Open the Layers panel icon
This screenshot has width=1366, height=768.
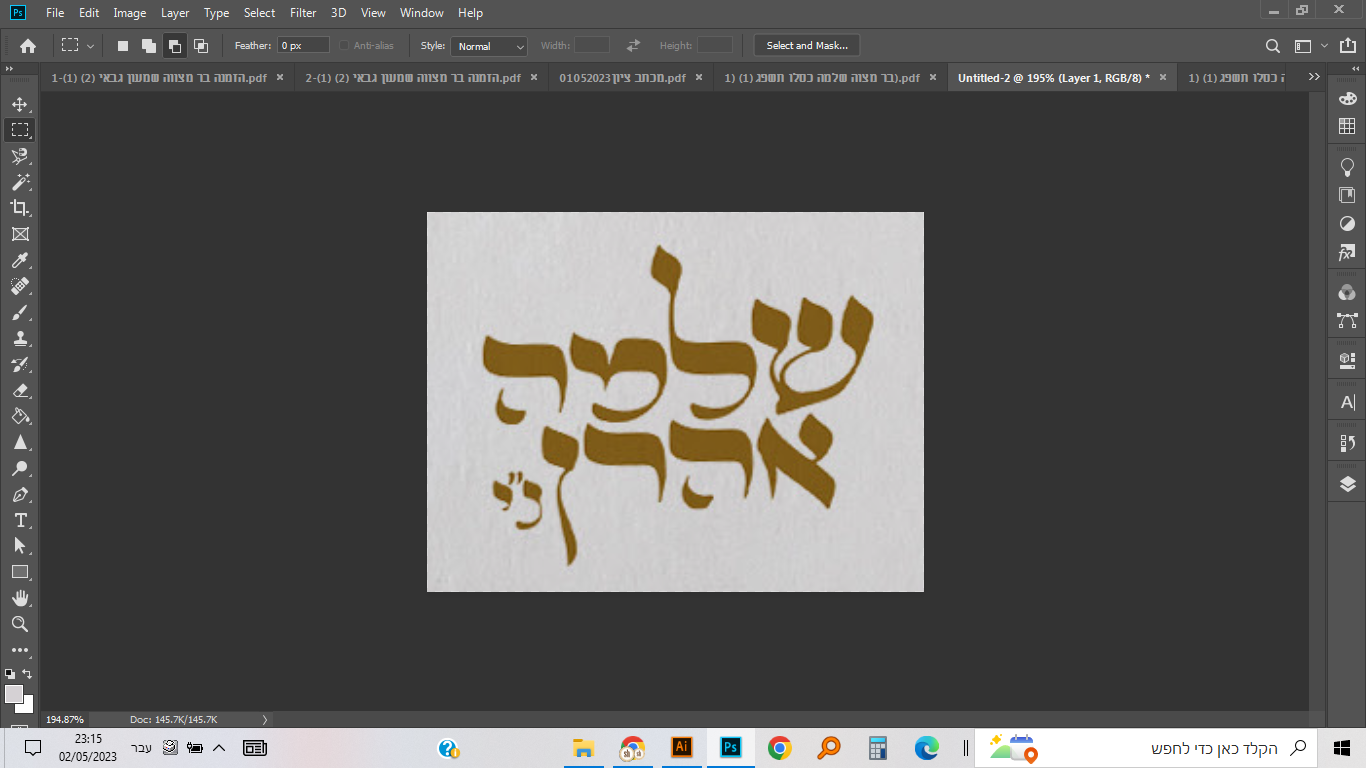(x=1347, y=485)
